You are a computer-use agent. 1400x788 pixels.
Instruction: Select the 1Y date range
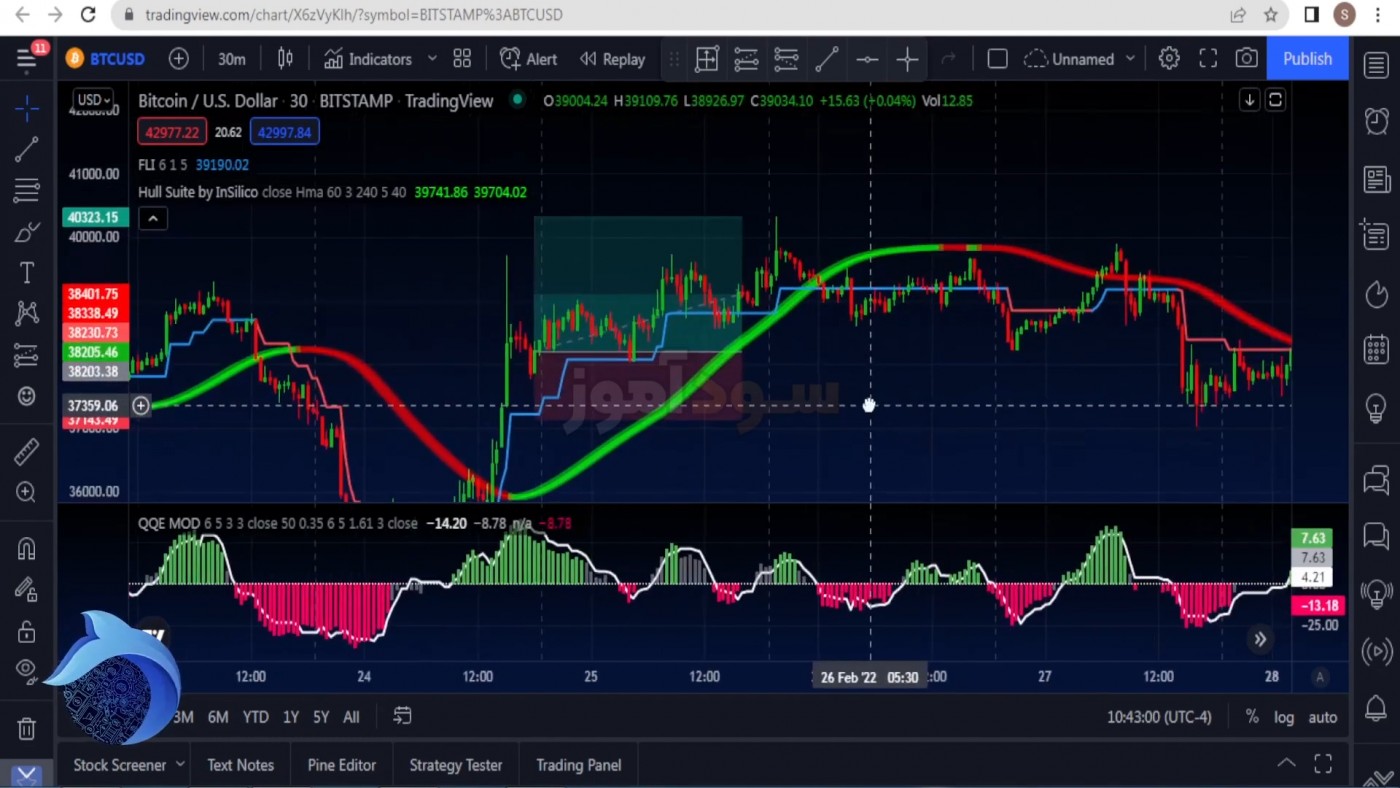tap(291, 717)
